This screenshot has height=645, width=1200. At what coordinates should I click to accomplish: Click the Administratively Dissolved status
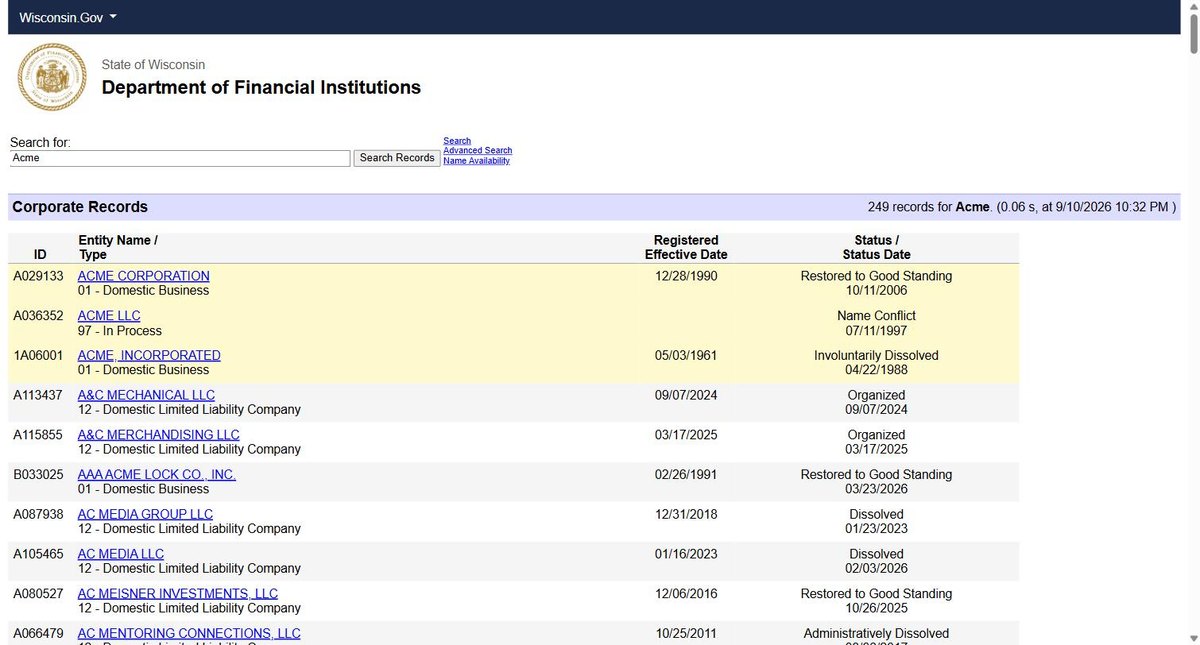pyautogui.click(x=877, y=633)
